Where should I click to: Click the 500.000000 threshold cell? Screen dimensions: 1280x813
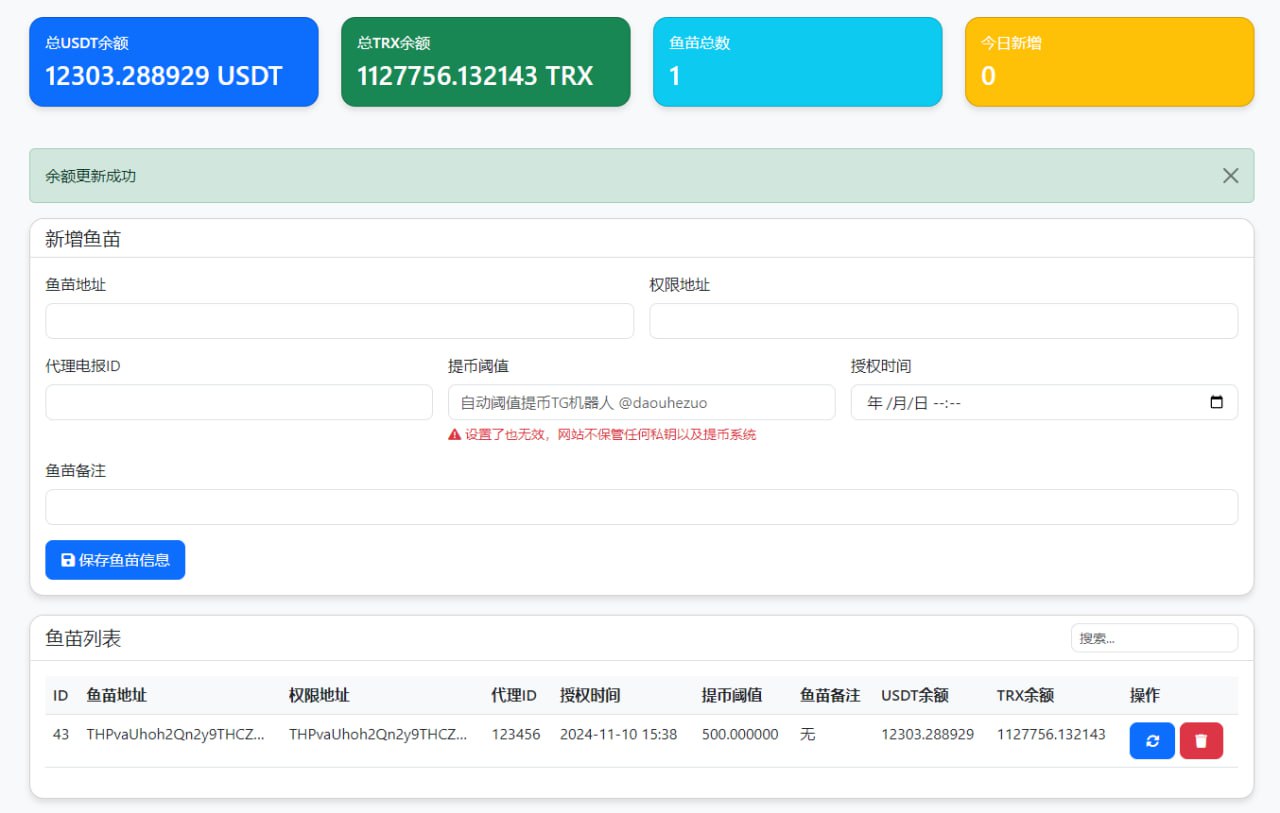click(x=740, y=734)
